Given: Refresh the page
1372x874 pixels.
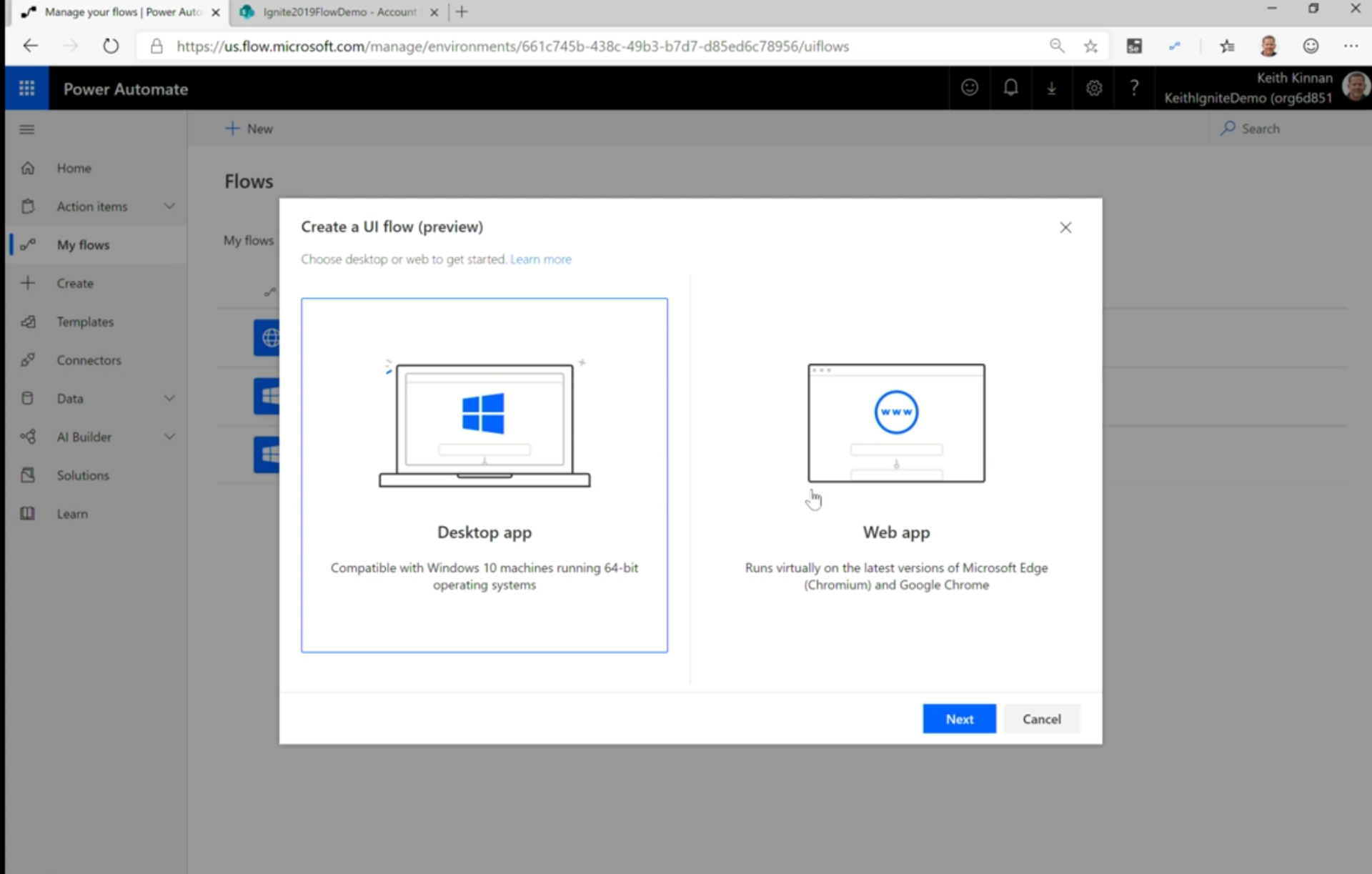Looking at the screenshot, I should (111, 46).
